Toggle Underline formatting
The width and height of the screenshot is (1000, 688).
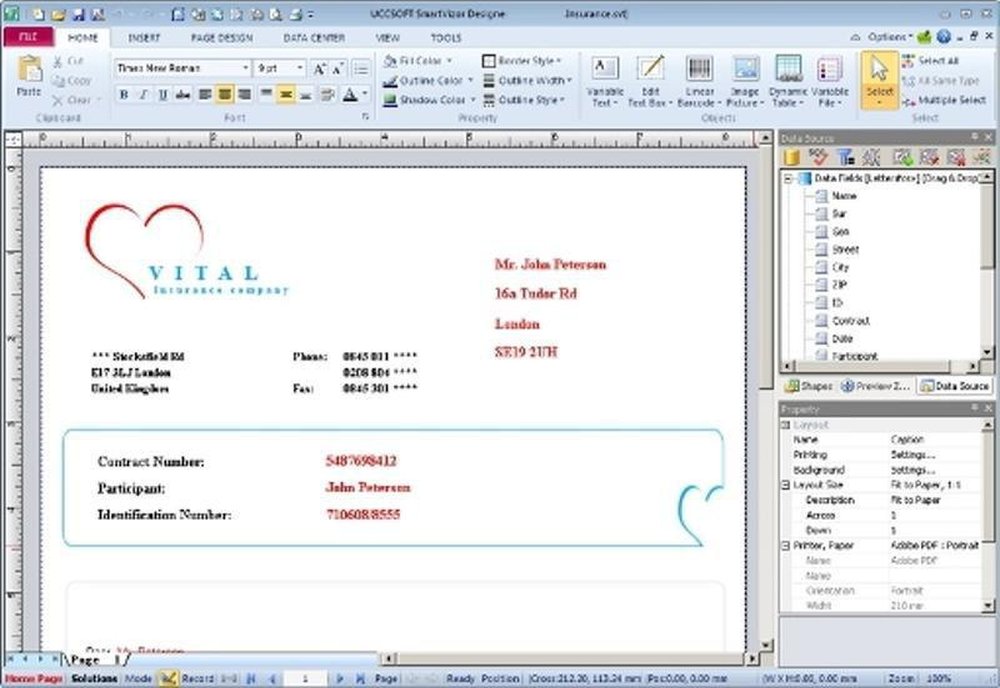click(163, 95)
